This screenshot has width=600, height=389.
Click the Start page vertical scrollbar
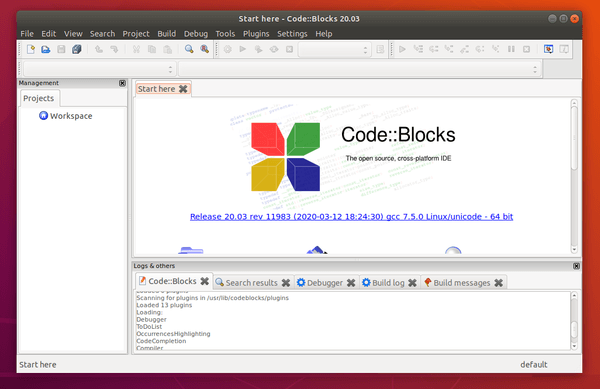[574, 176]
